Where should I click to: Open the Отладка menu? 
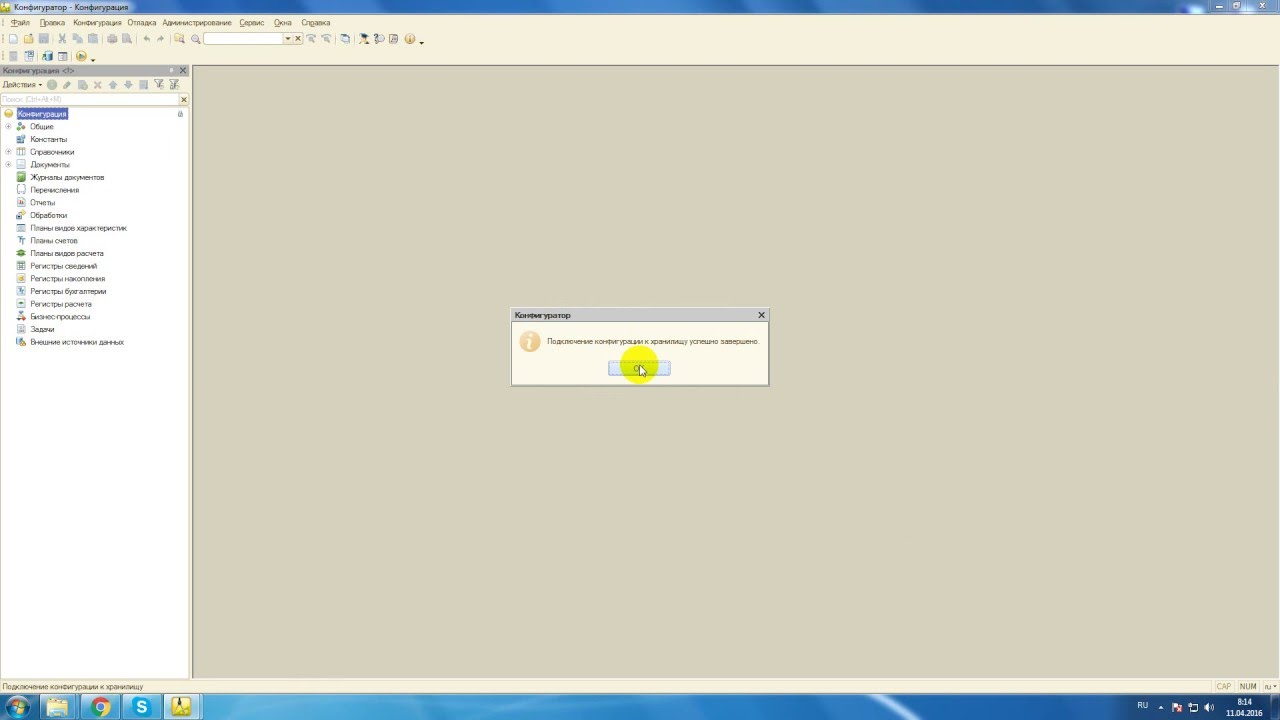(x=142, y=22)
